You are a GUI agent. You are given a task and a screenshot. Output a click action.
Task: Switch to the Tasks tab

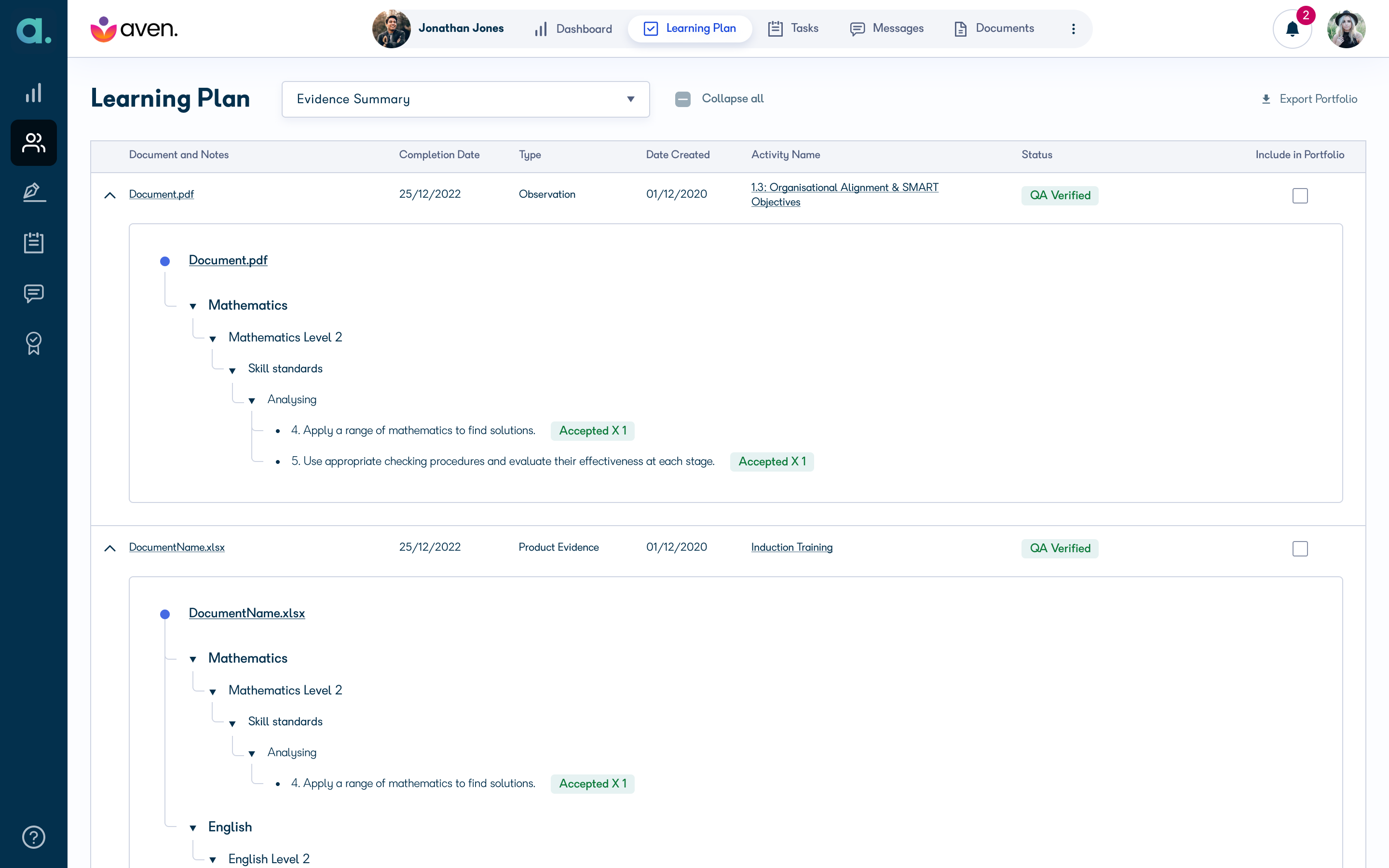793,29
